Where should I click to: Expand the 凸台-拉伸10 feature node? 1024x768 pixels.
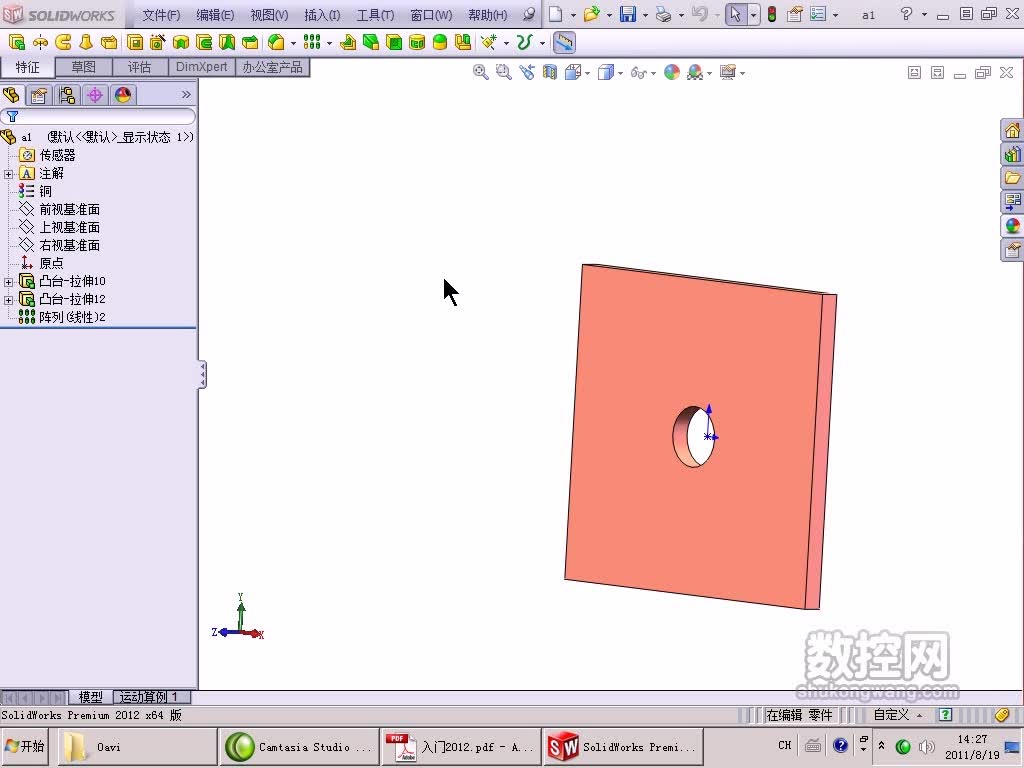tap(7, 281)
